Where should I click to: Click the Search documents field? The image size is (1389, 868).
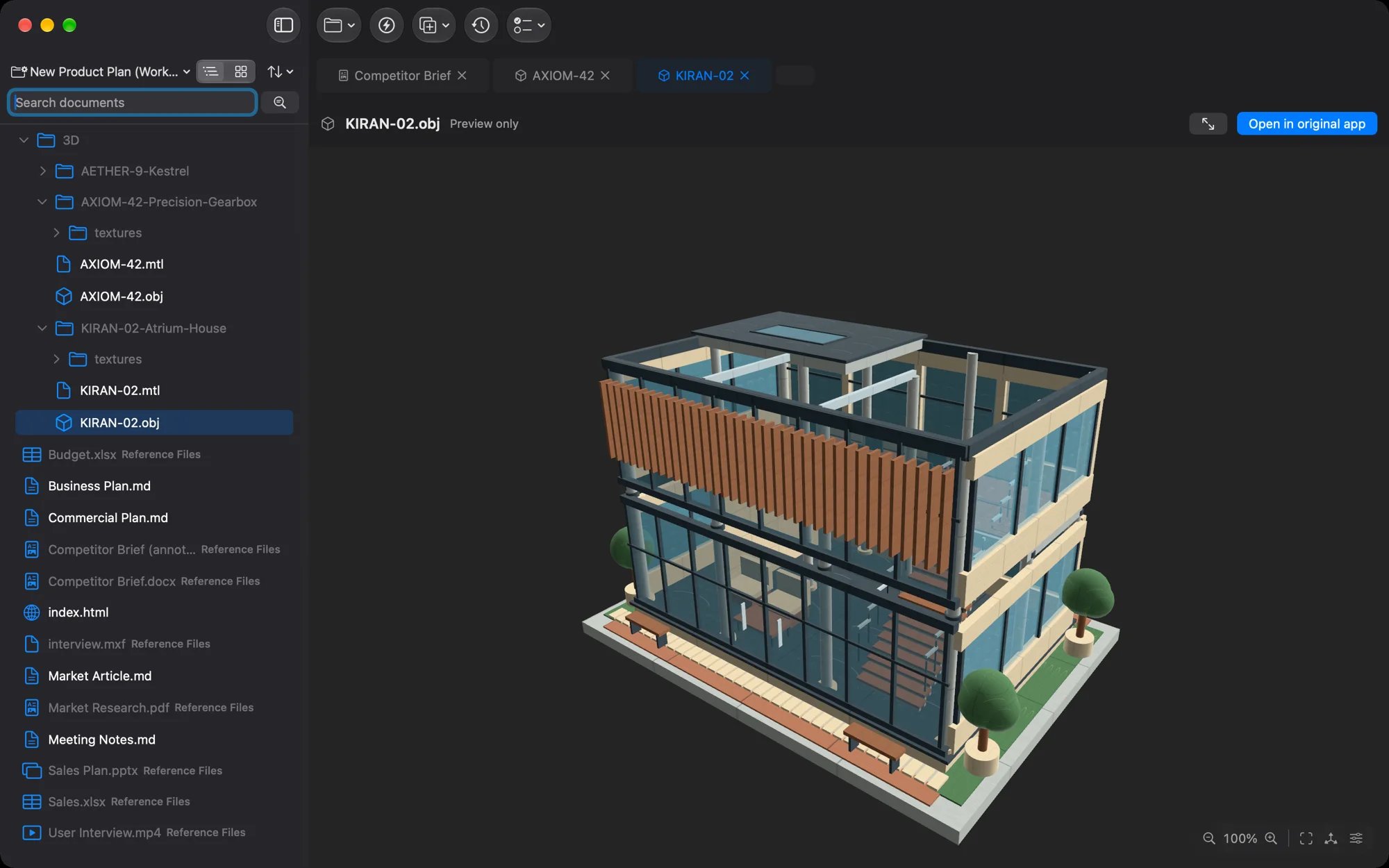[133, 103]
